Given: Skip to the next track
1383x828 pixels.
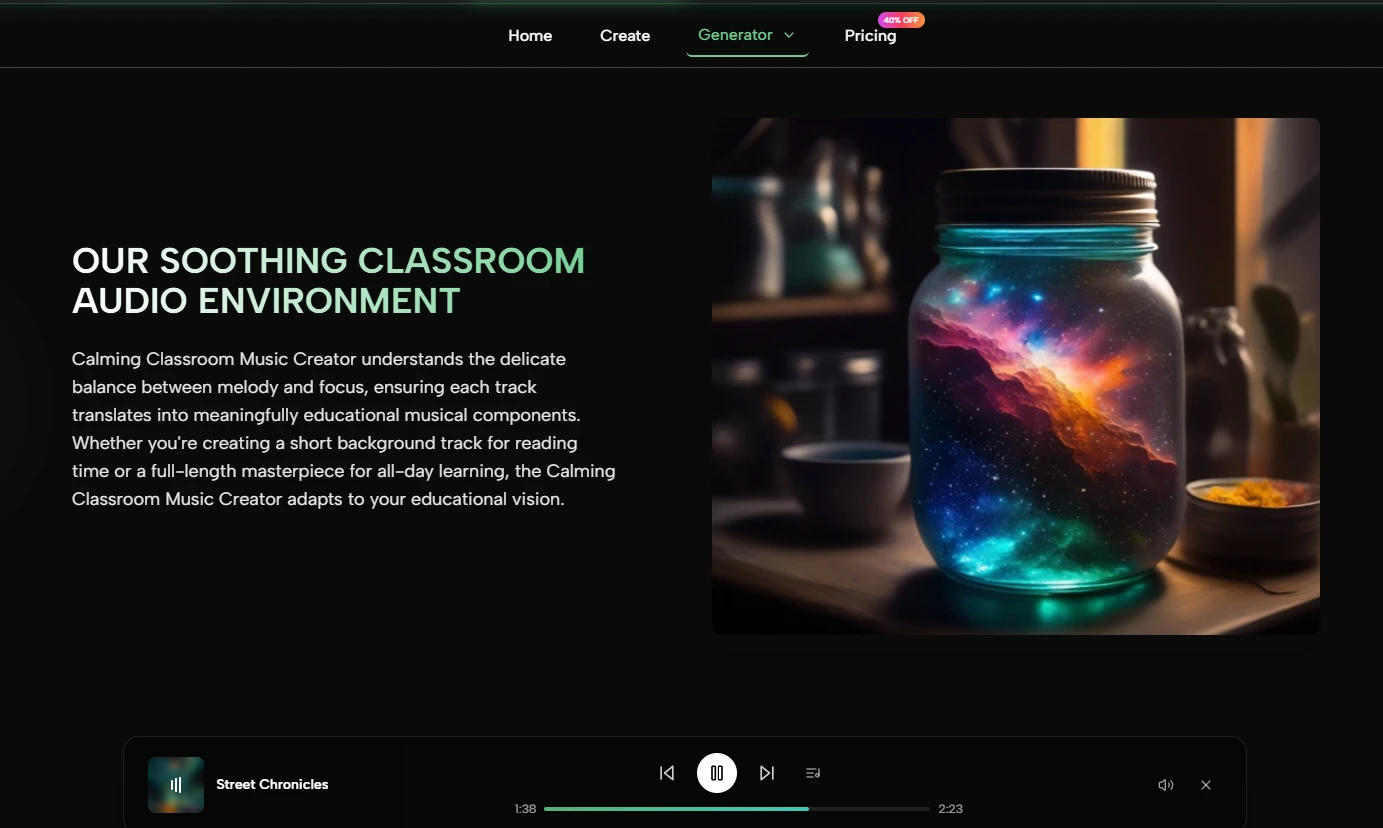Looking at the screenshot, I should 767,773.
